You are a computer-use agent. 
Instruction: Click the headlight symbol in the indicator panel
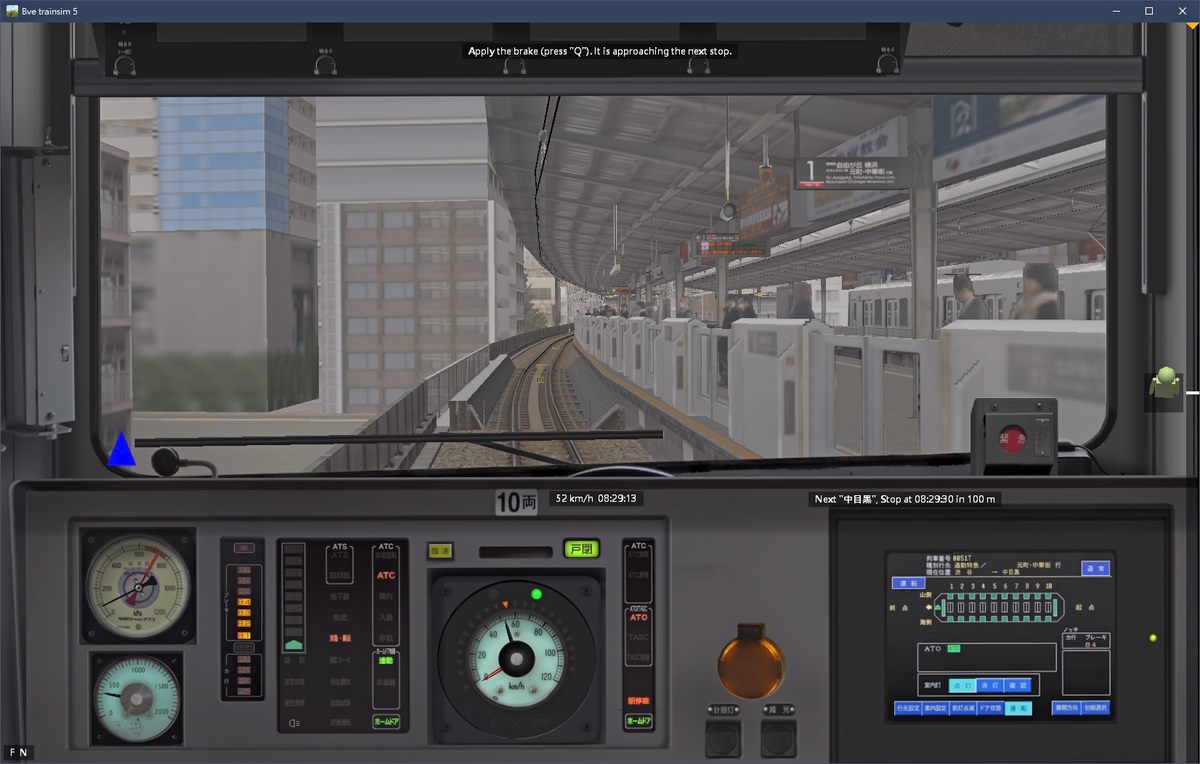pos(293,723)
